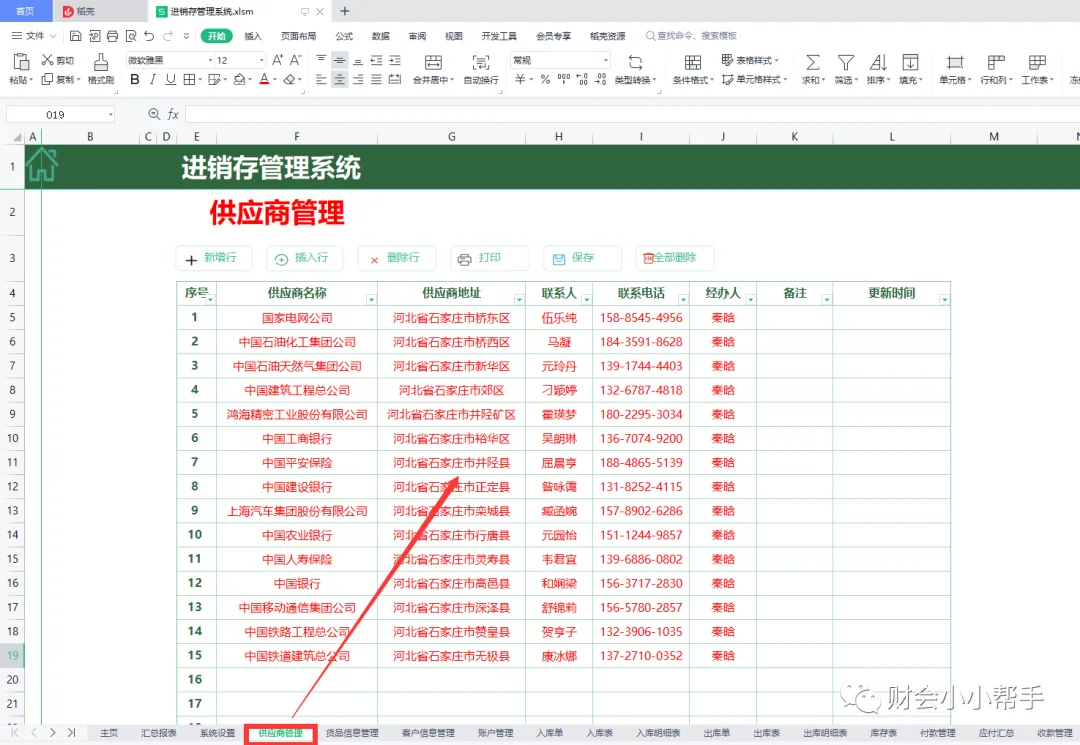Viewport: 1080px width, 745px height.
Task: Click the increase indent icon
Action: point(395,61)
